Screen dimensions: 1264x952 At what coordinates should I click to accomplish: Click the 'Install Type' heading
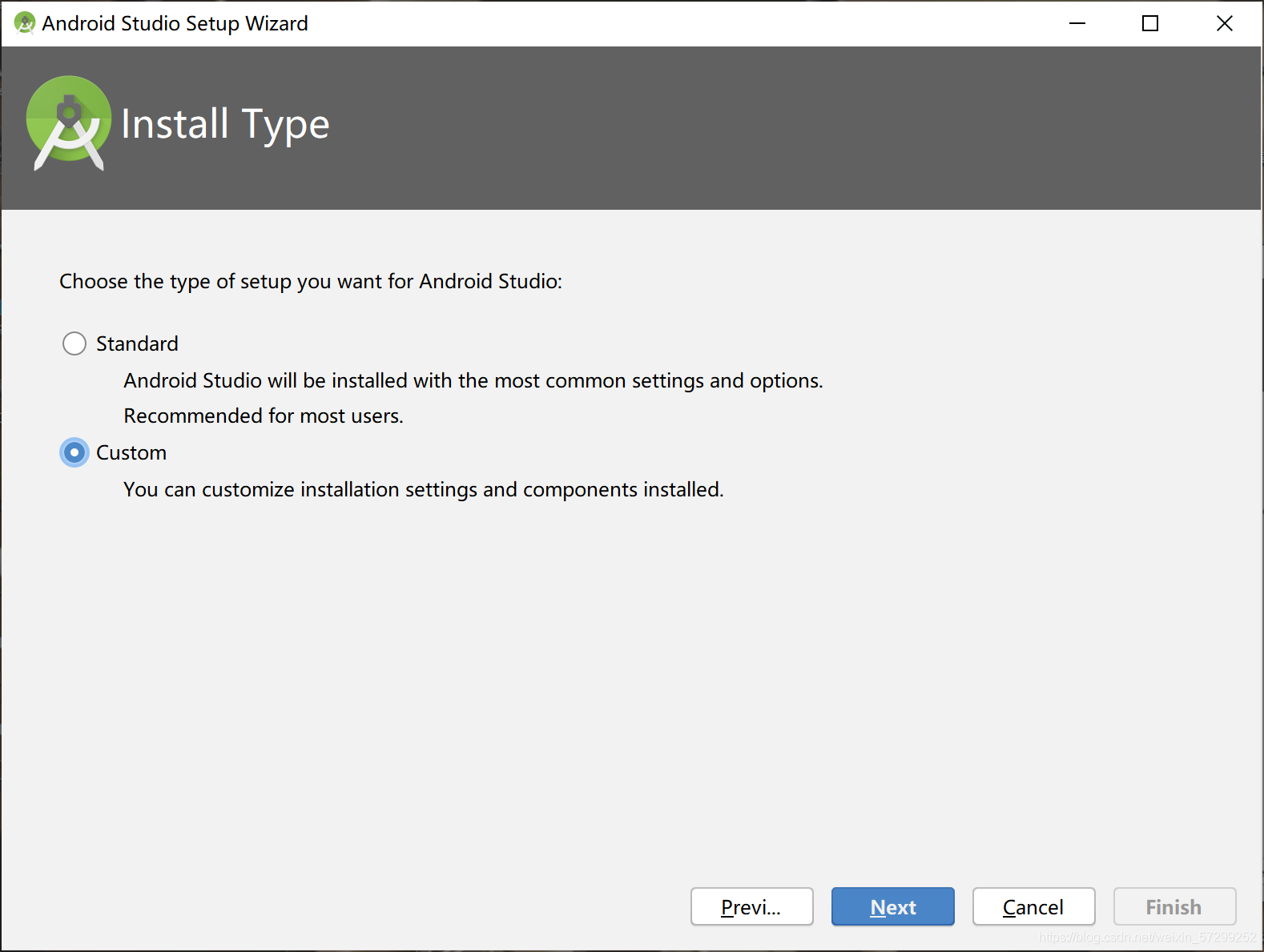coord(225,125)
